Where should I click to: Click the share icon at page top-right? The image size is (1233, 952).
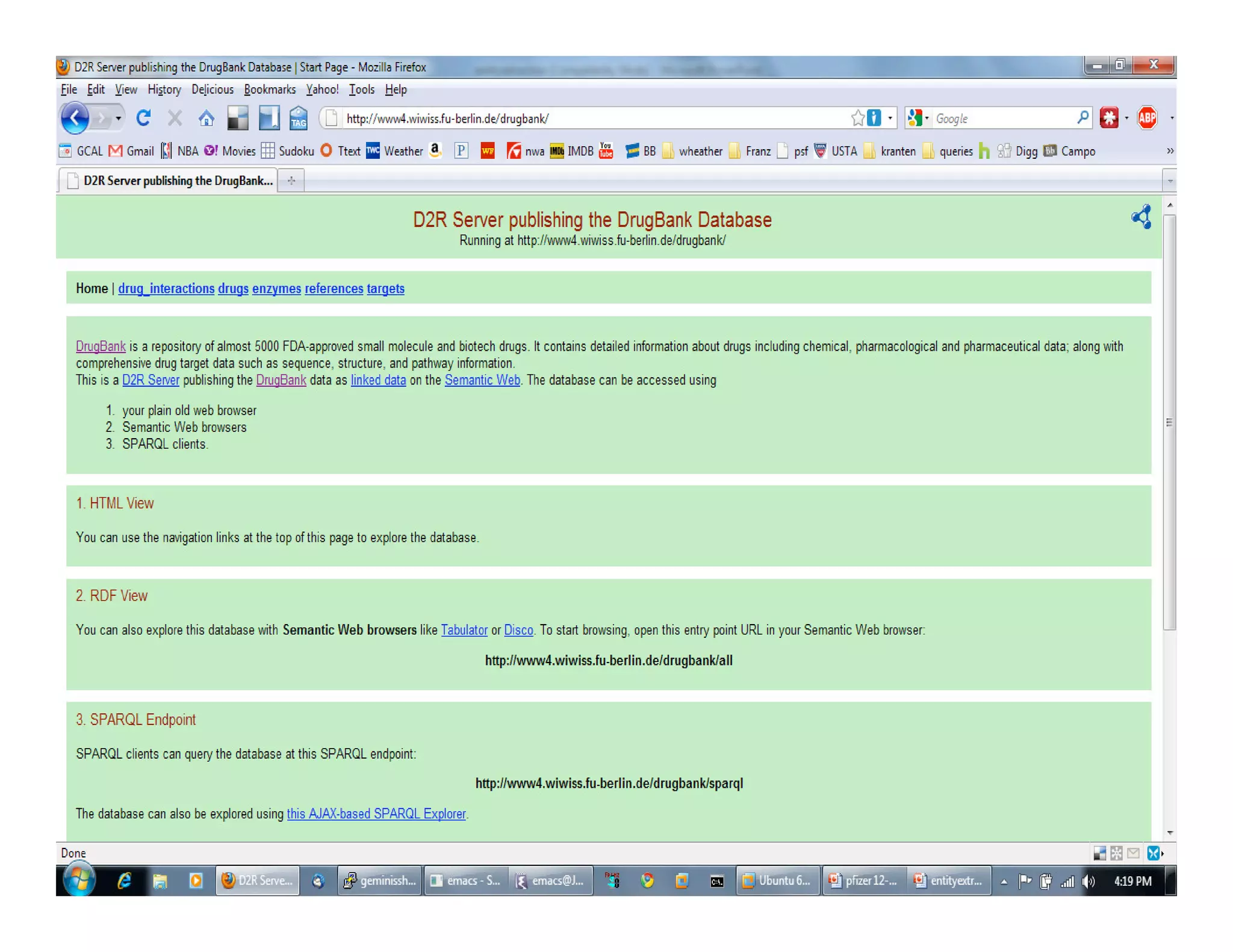click(1141, 217)
